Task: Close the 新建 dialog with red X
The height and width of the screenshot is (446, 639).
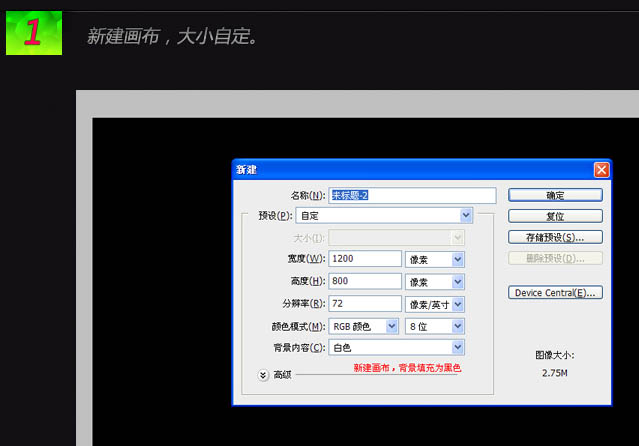Action: (601, 169)
